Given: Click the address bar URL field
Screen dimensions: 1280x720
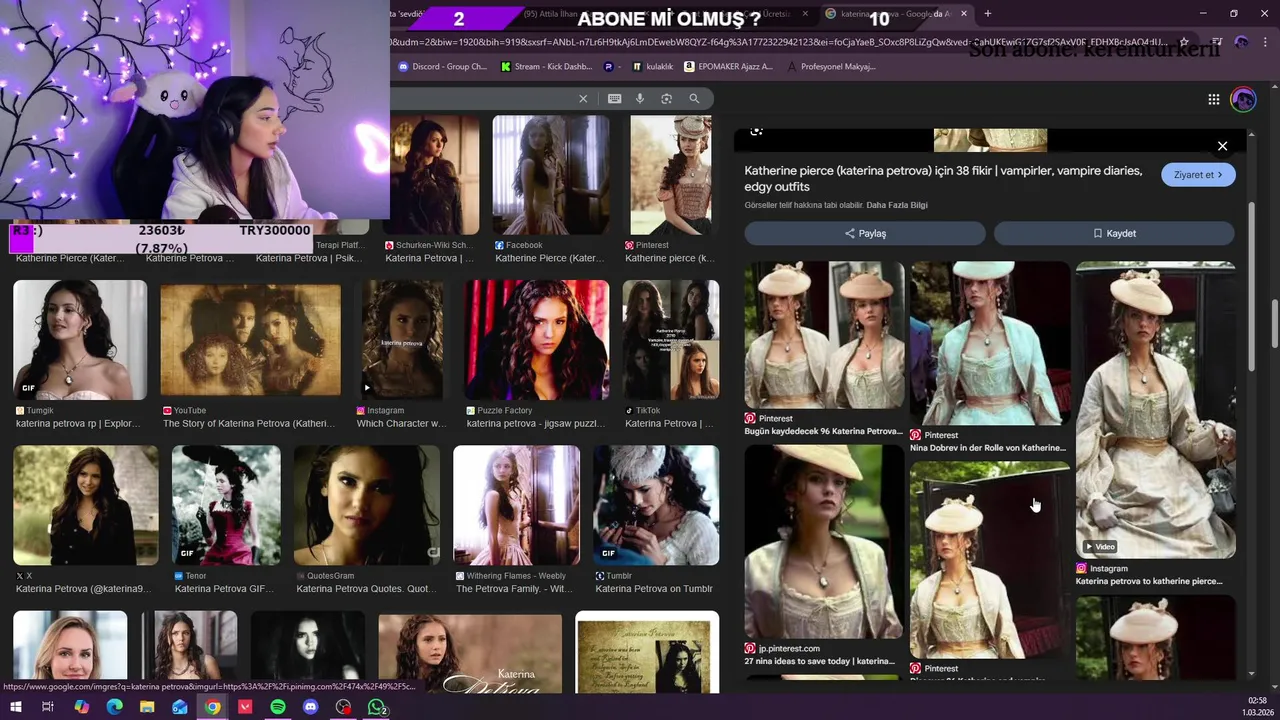Looking at the screenshot, I should pos(780,42).
